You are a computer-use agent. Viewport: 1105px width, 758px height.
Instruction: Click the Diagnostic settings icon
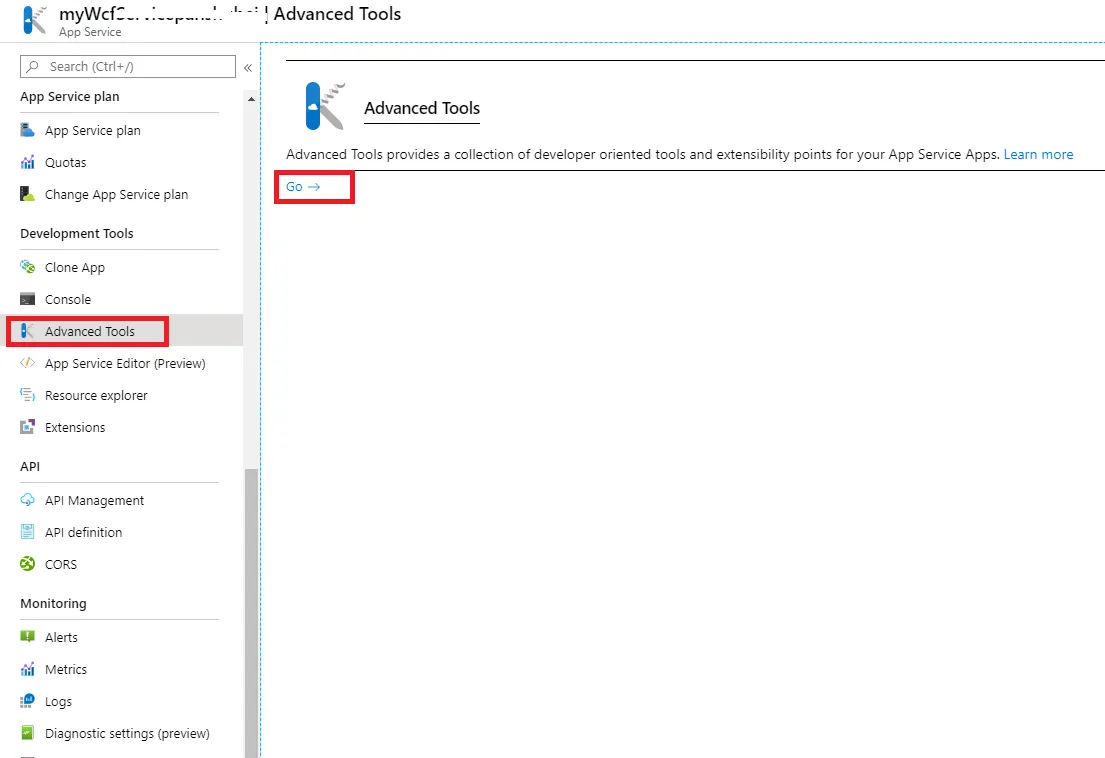[x=27, y=733]
